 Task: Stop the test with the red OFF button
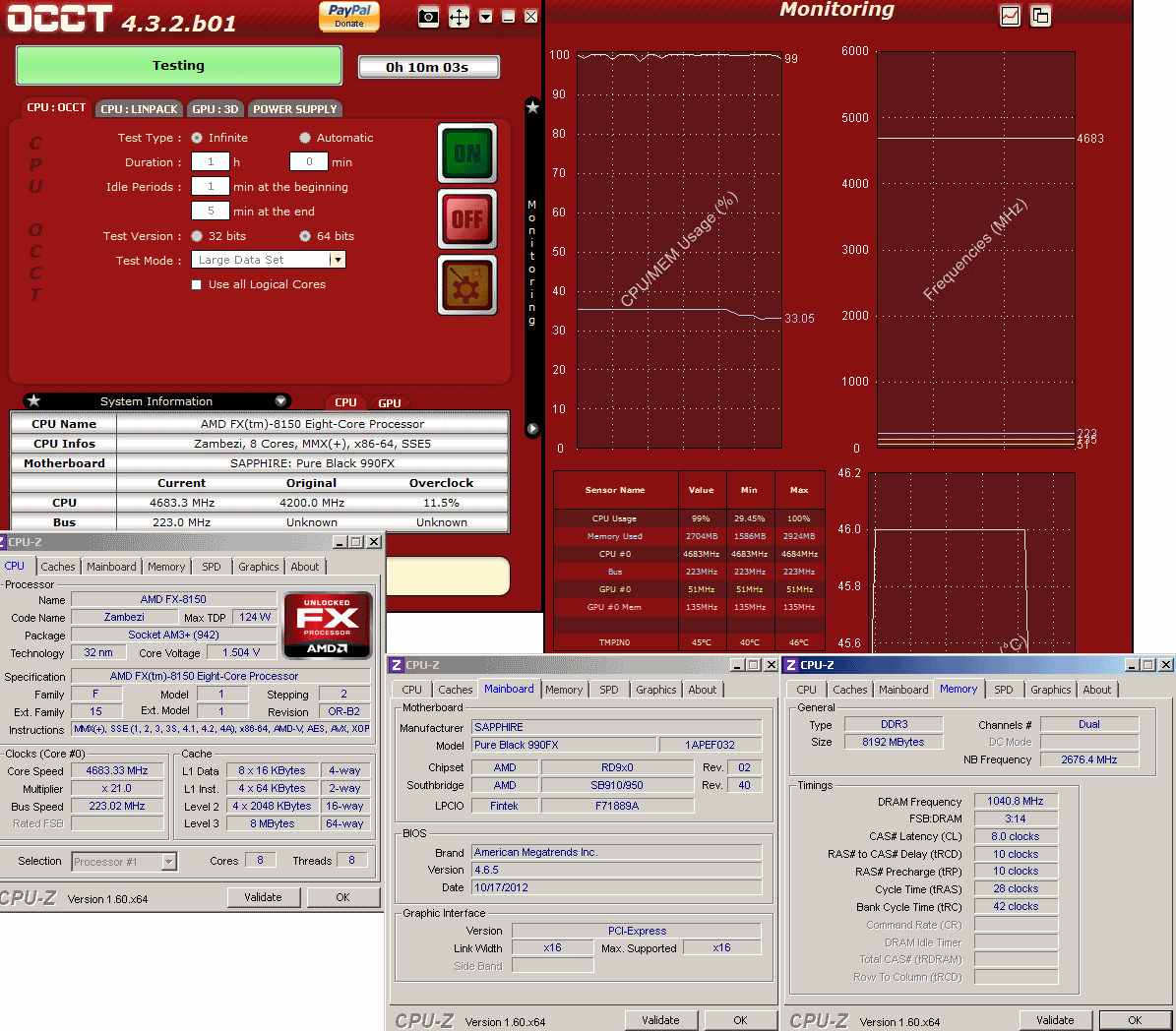tap(467, 218)
